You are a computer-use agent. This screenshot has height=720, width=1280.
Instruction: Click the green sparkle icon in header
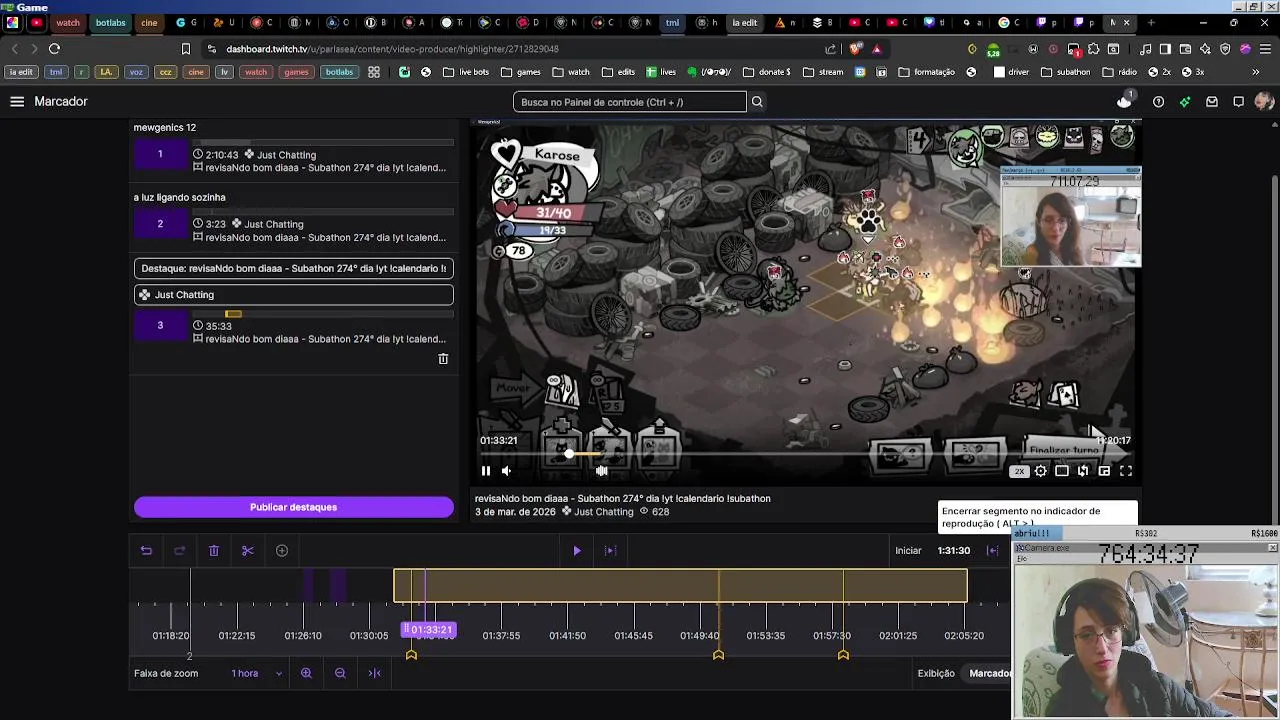click(x=1185, y=101)
